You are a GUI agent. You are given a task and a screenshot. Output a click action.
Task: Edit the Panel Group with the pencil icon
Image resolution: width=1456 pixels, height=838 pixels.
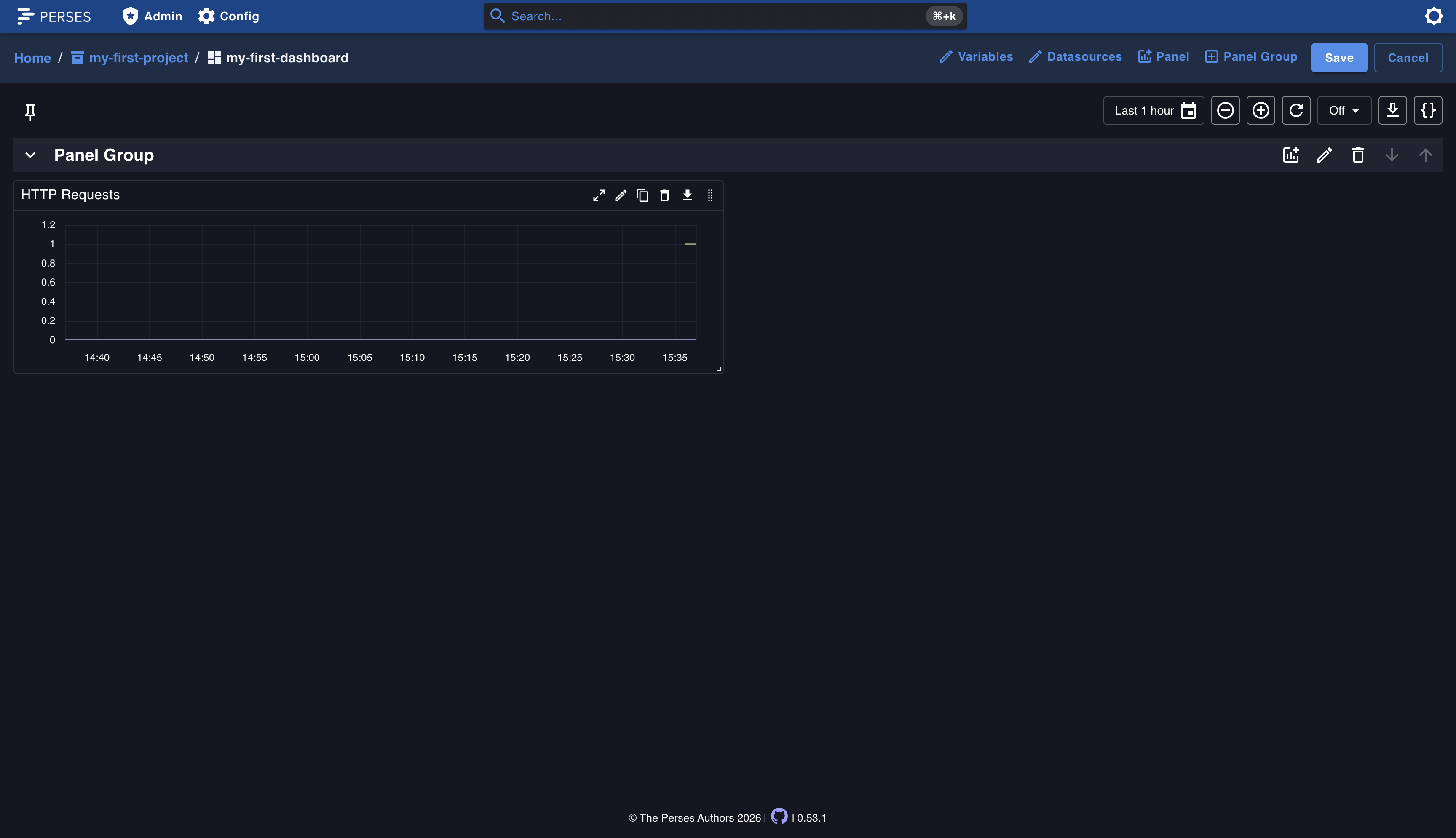[x=1324, y=155]
